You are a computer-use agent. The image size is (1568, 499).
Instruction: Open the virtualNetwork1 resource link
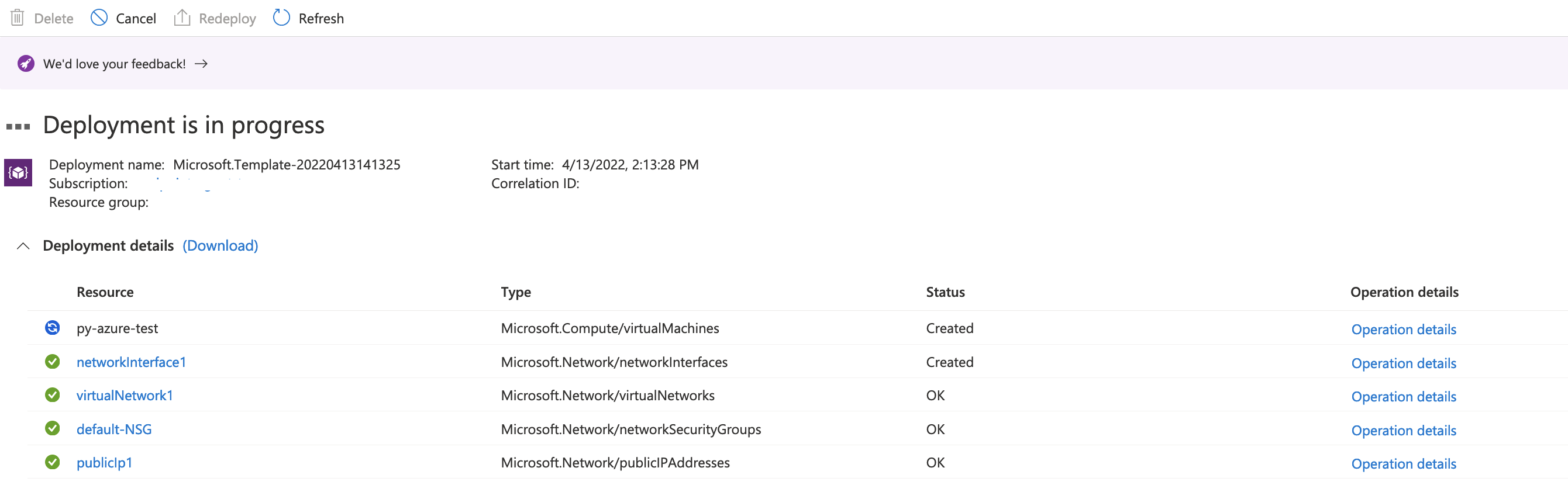[125, 396]
